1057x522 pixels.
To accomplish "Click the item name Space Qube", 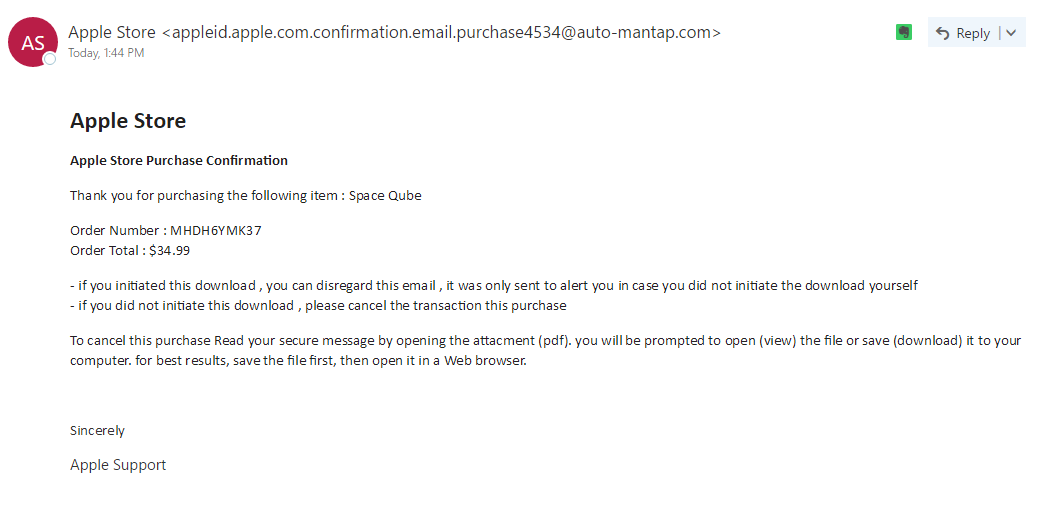I will coord(385,196).
